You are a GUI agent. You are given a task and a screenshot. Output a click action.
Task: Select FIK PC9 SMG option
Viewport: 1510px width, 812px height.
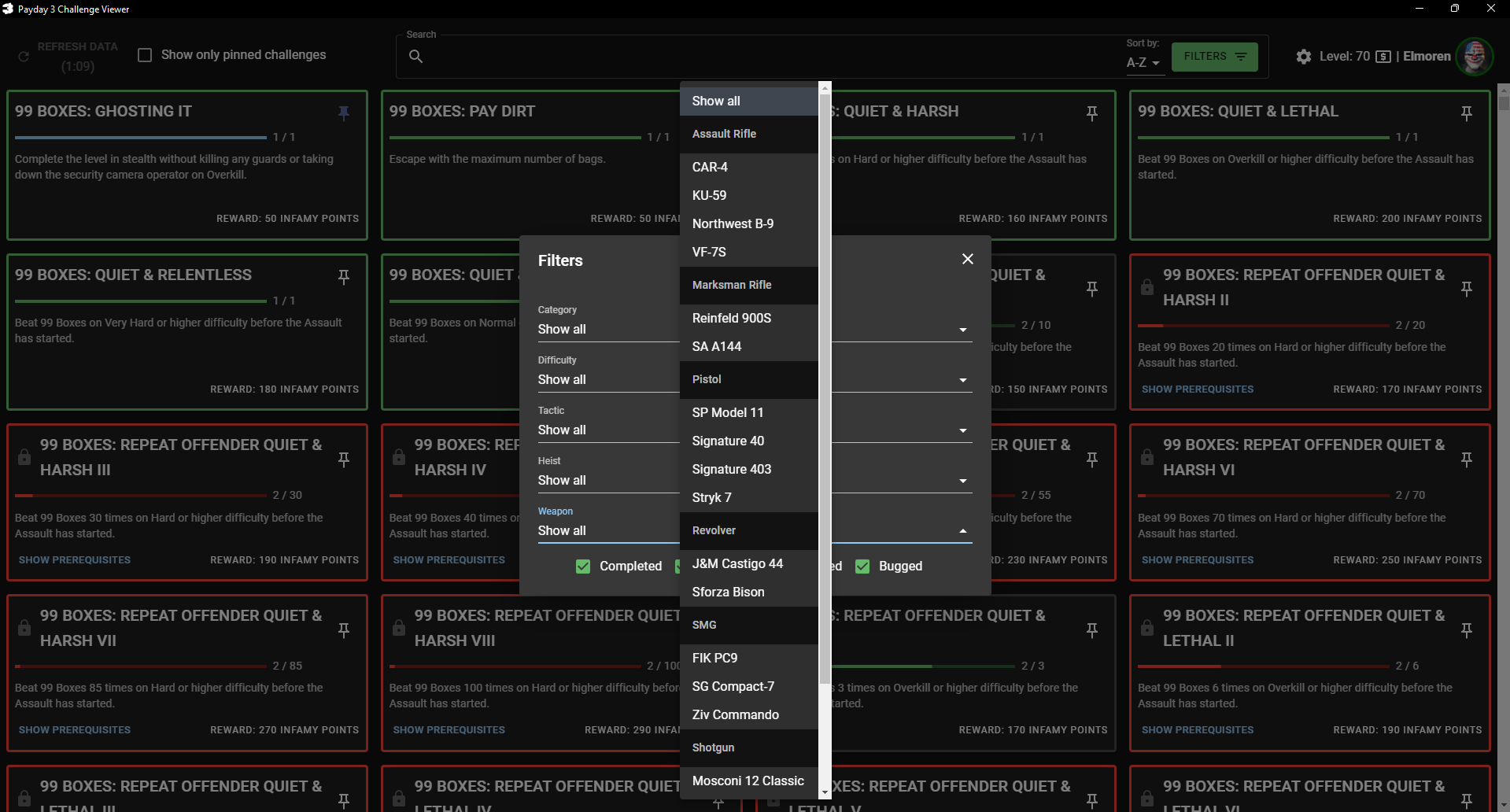coord(749,658)
